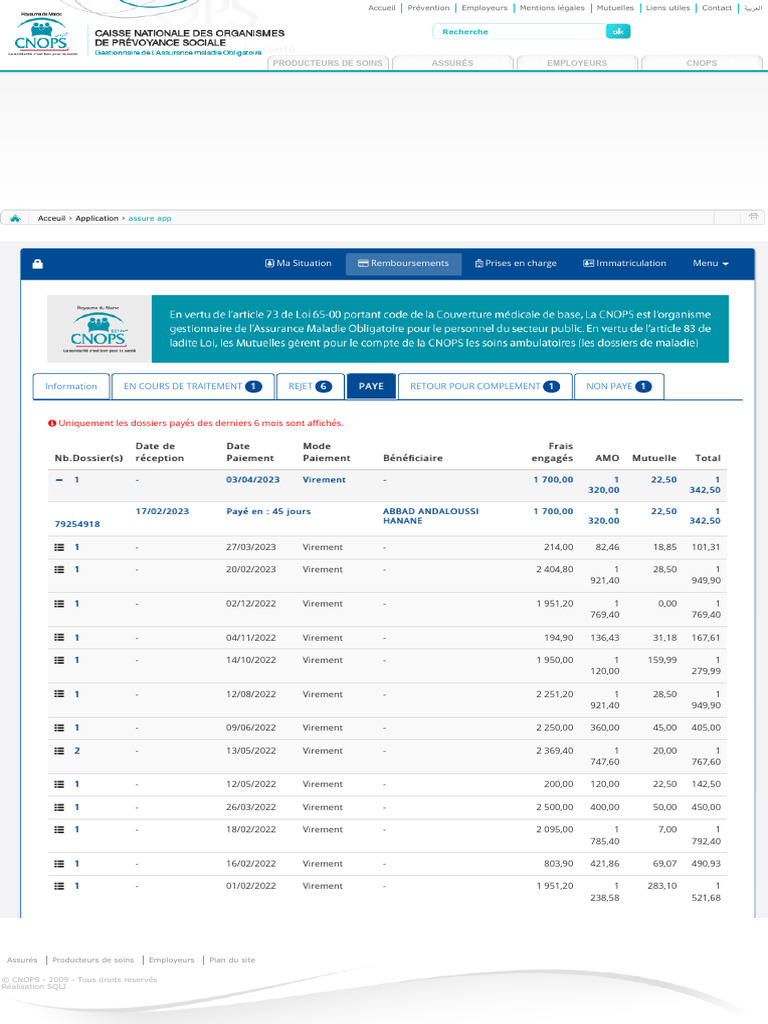
Task: Click Date Paiement column header
Action: pyautogui.click(x=250, y=452)
